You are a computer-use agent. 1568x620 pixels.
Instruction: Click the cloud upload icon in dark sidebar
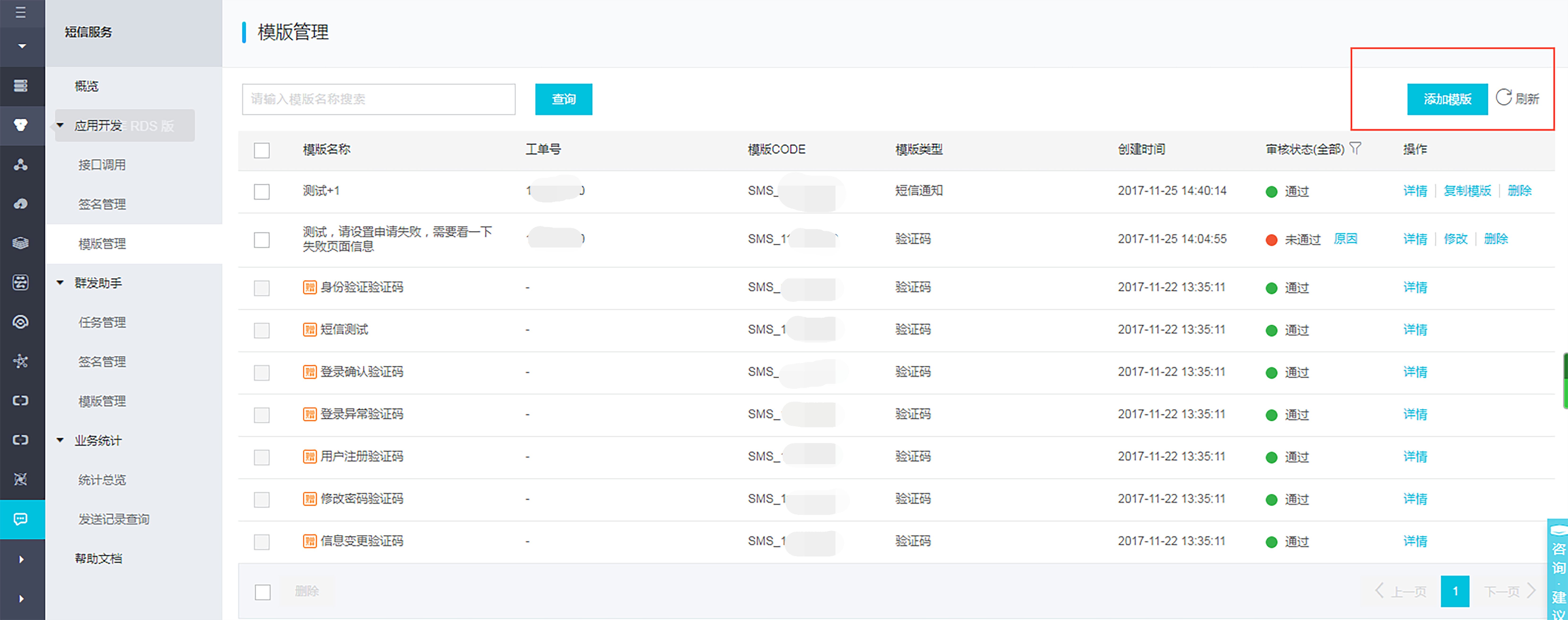coord(21,204)
